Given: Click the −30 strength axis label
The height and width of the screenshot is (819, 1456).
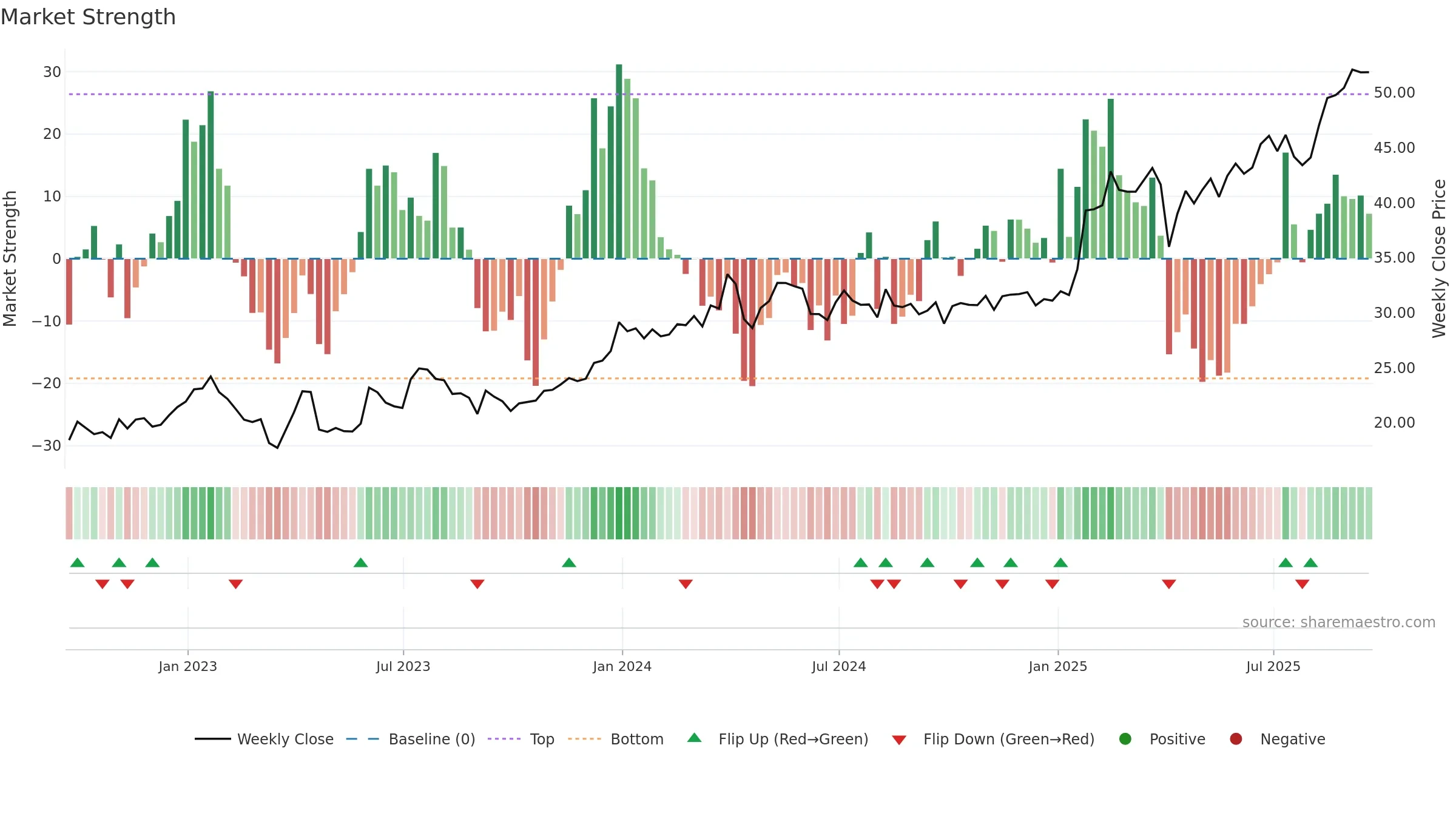Looking at the screenshot, I should pyautogui.click(x=47, y=446).
